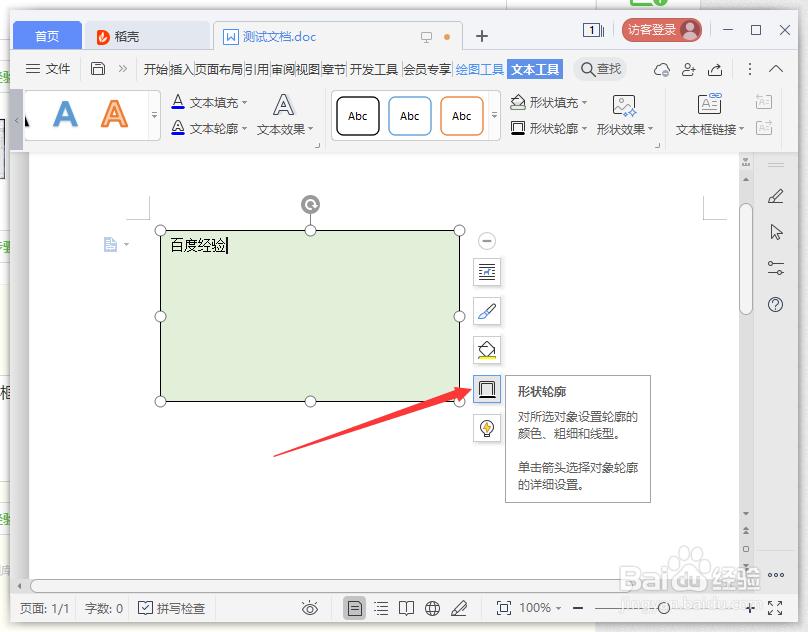Screen dimensions: 808x632
Task: Click the zoom out minus button
Action: click(x=578, y=608)
